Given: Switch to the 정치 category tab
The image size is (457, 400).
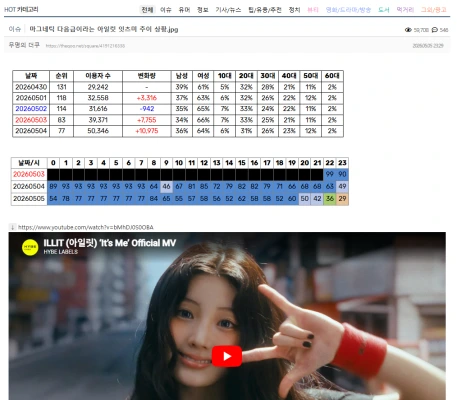Looking at the screenshot, I should point(294,10).
